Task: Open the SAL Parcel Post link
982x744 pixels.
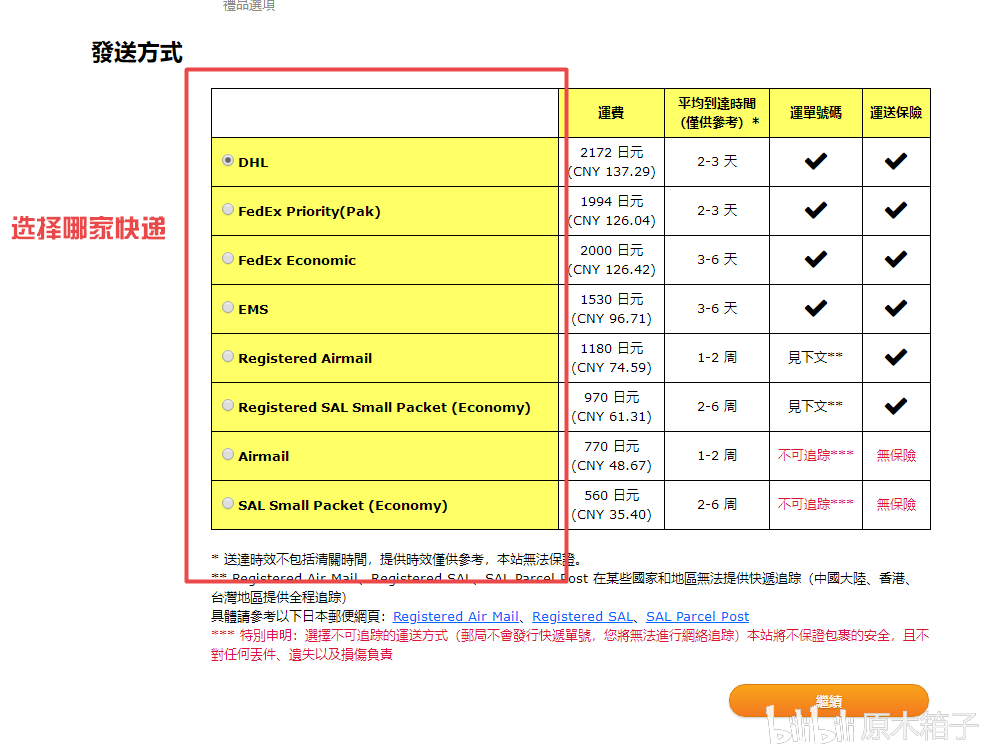Action: pos(698,616)
